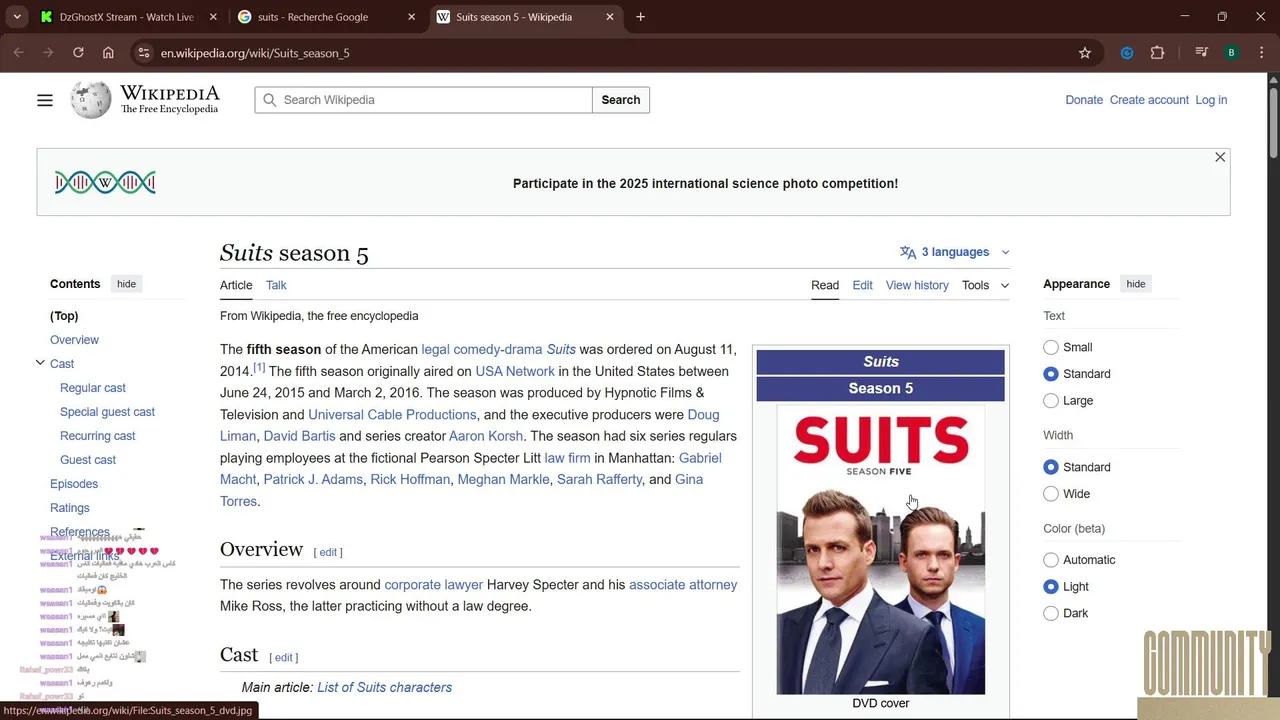1280x720 pixels.
Task: Open the tab search dropdown arrow
Action: coord(17,17)
